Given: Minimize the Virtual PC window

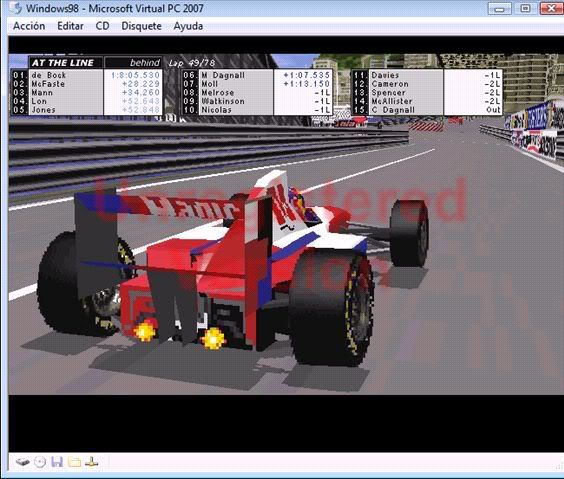Looking at the screenshot, I should pyautogui.click(x=499, y=8).
